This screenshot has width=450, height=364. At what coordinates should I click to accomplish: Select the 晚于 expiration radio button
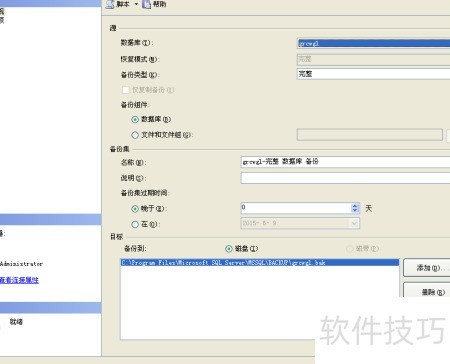coord(135,209)
